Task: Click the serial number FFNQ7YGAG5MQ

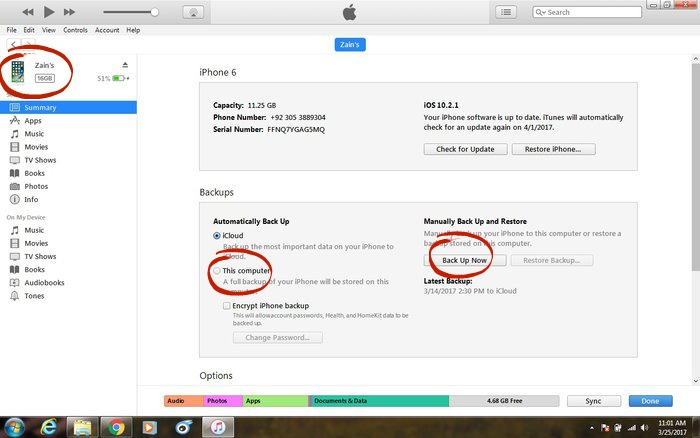Action: [x=296, y=129]
